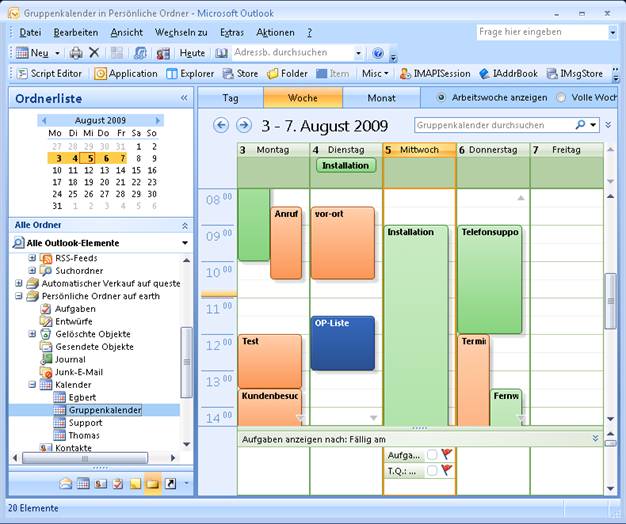Open the Extras menu

tap(232, 32)
